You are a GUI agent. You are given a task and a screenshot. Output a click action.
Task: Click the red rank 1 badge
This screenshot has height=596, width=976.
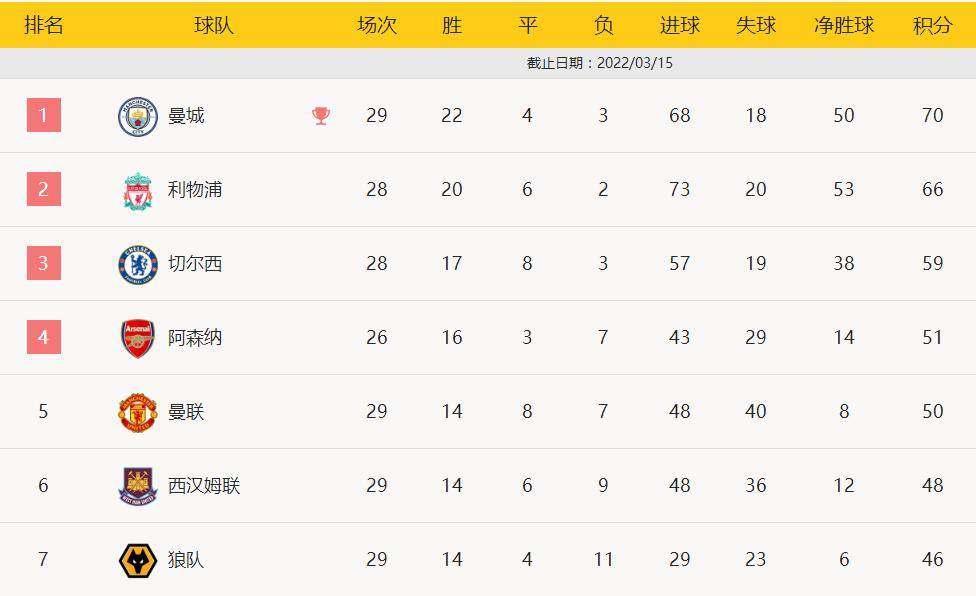[x=43, y=116]
